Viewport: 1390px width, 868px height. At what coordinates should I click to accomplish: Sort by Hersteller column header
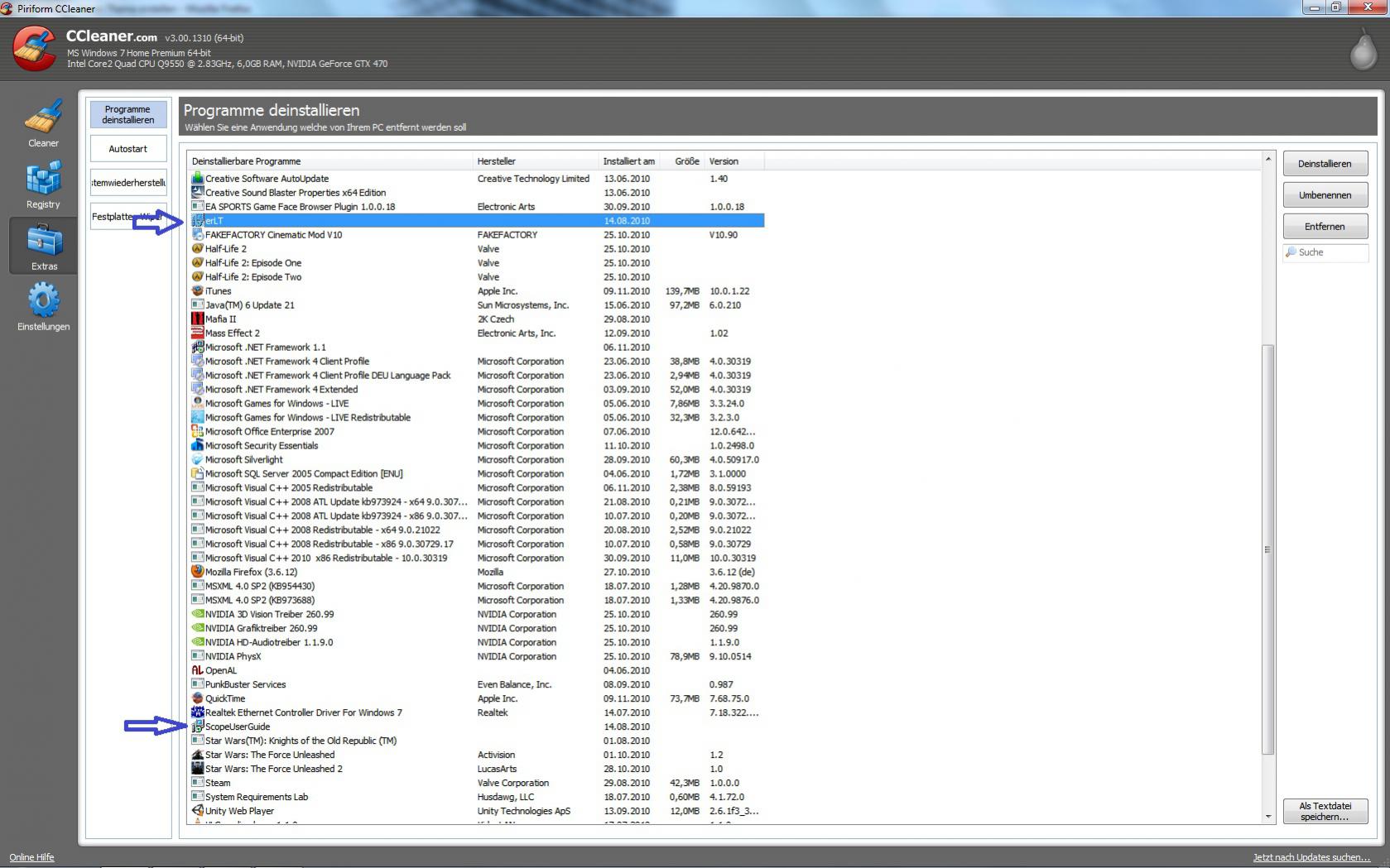click(x=536, y=161)
